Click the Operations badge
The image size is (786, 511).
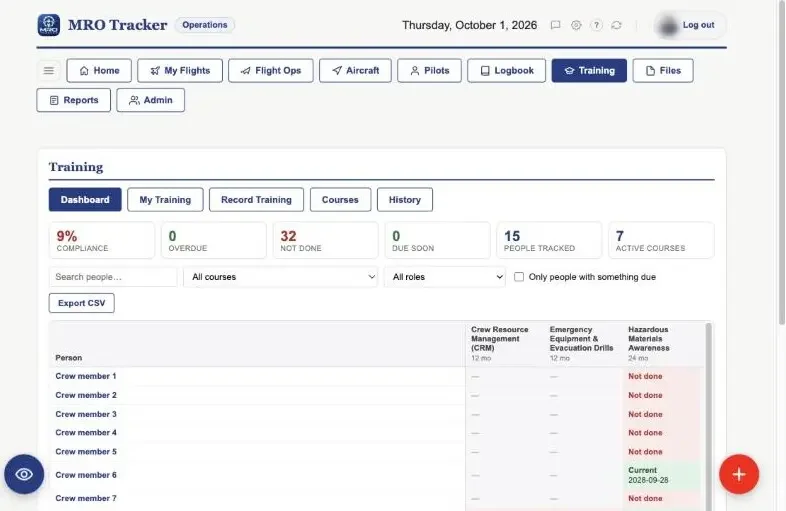tap(205, 25)
